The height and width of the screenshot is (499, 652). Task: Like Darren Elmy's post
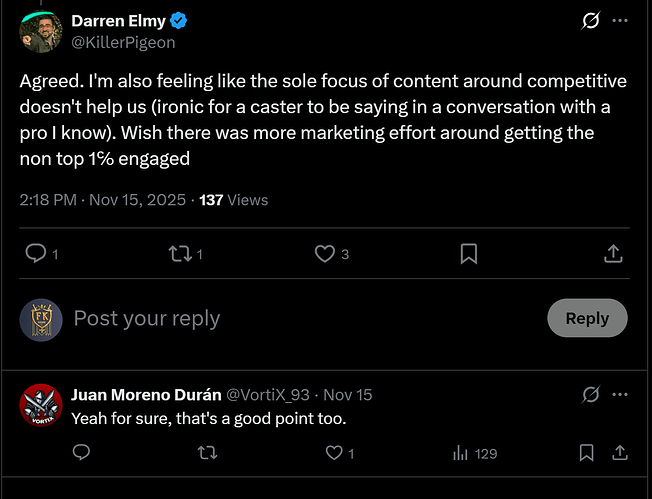[325, 254]
